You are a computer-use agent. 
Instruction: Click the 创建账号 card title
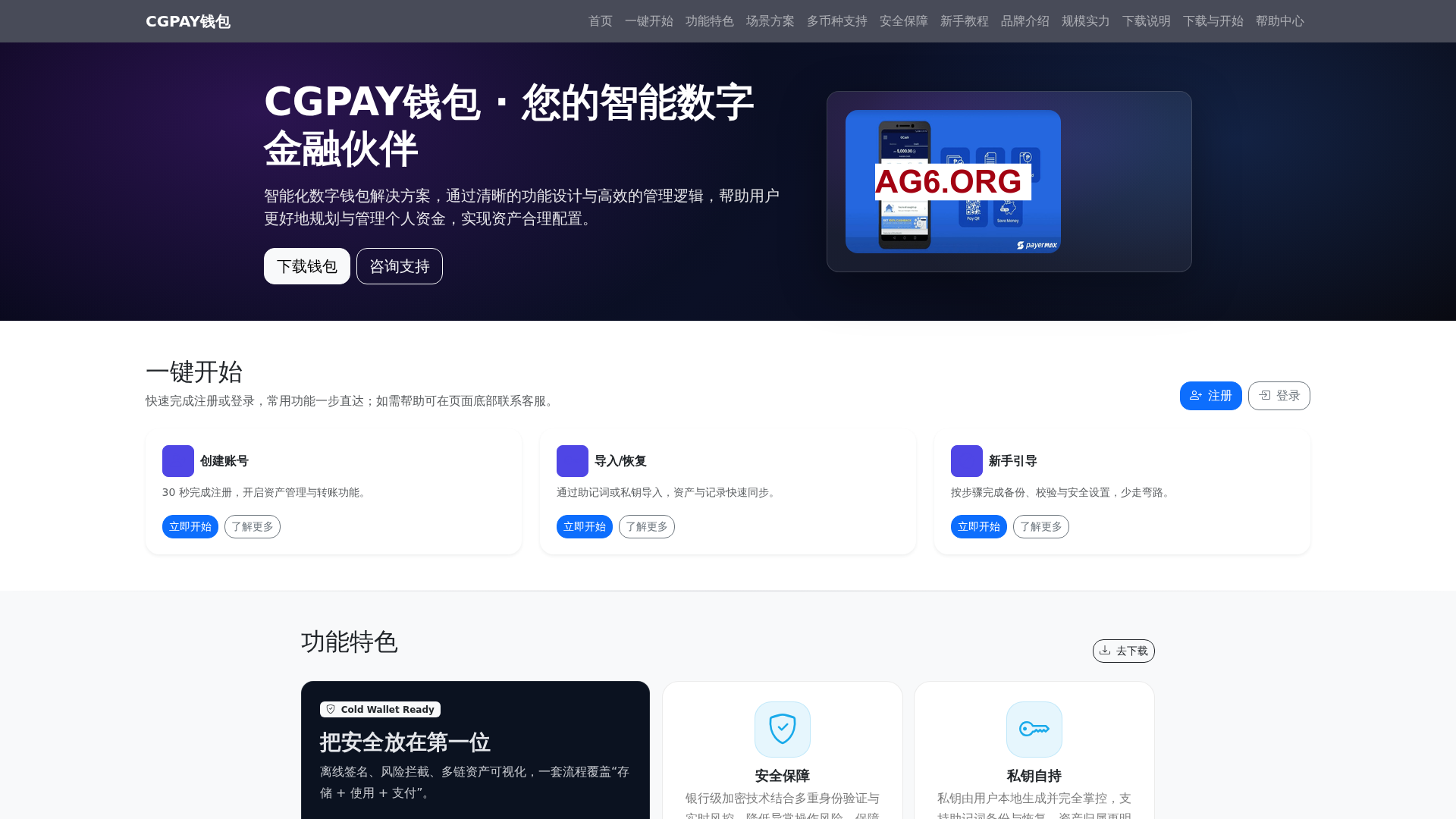tap(224, 461)
